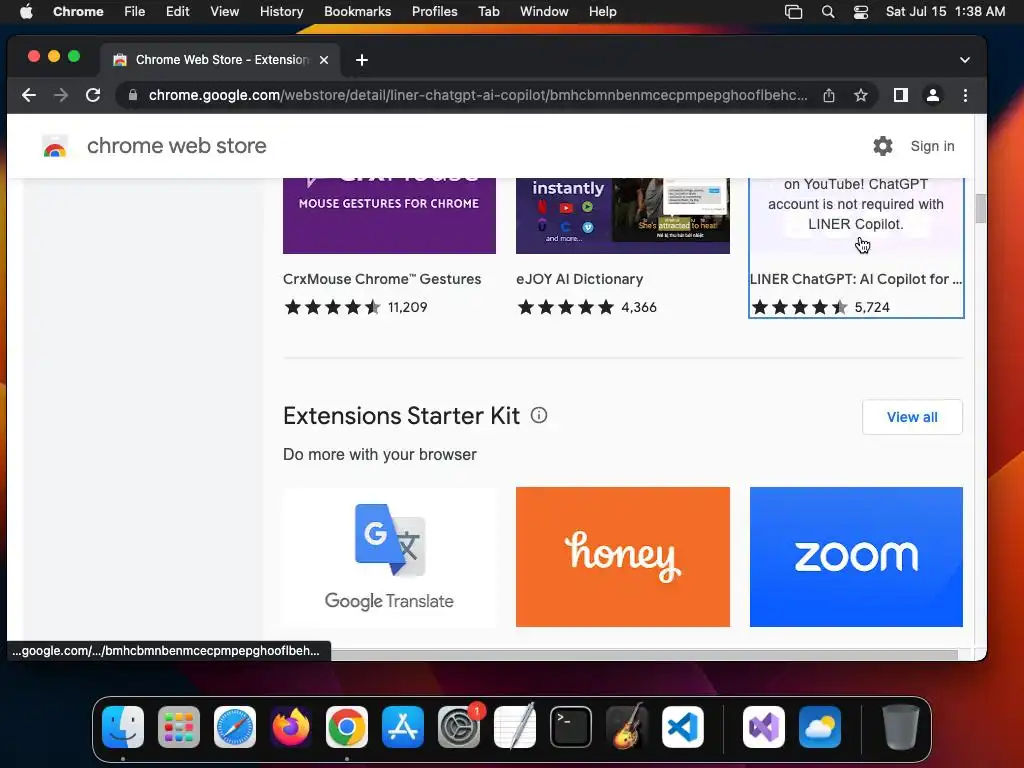Open Visual Studio Code from the dock

click(x=682, y=727)
